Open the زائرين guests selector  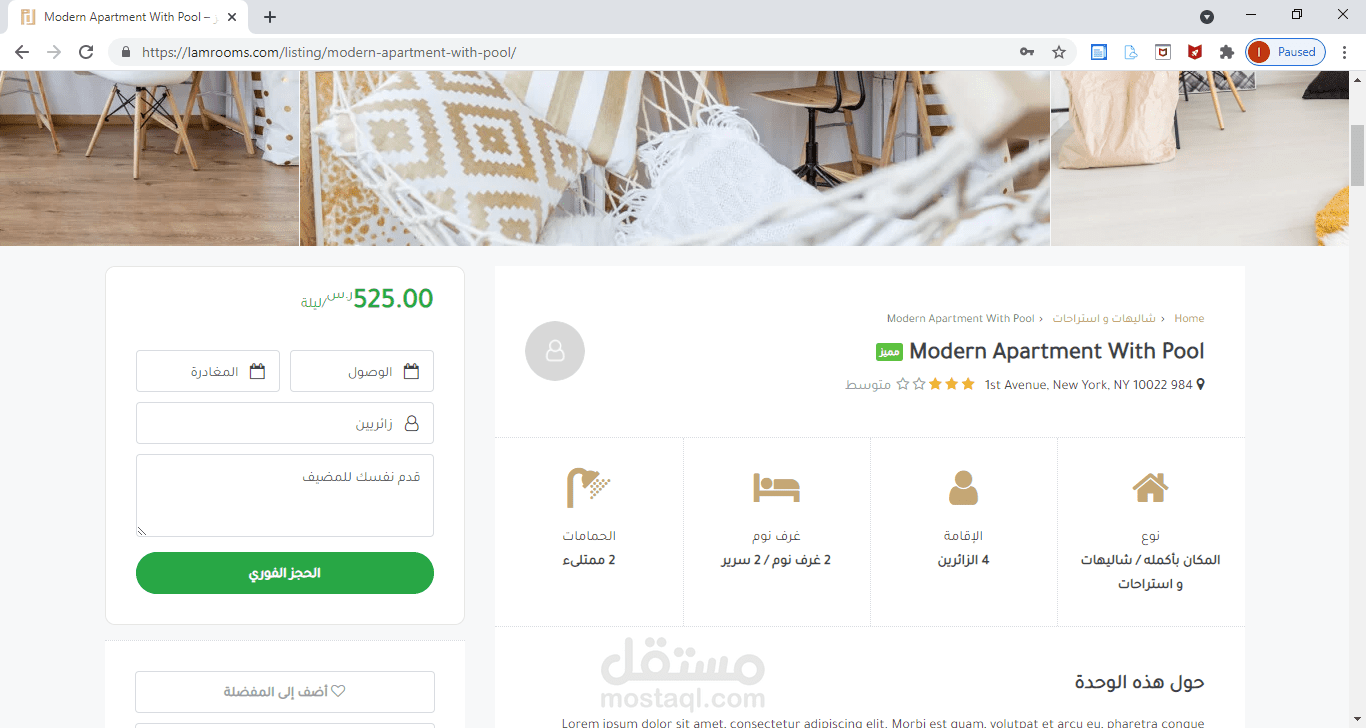pos(285,423)
